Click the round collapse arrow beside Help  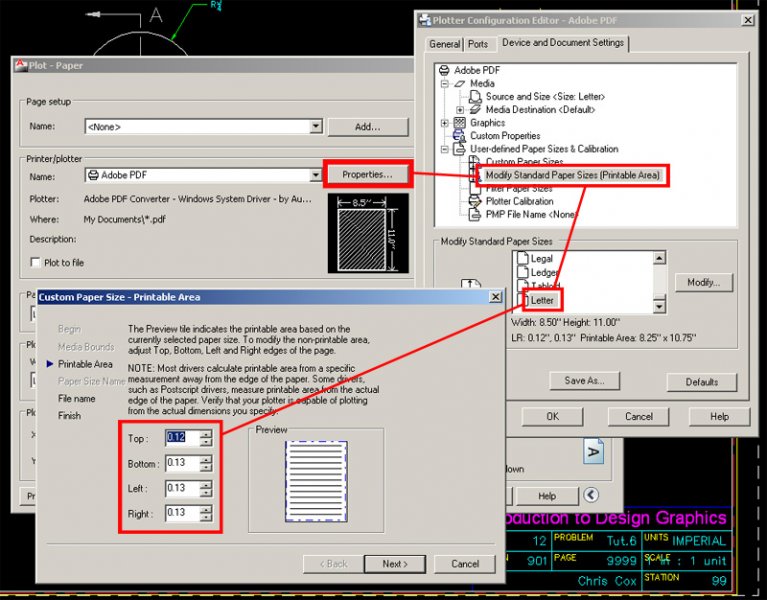591,495
